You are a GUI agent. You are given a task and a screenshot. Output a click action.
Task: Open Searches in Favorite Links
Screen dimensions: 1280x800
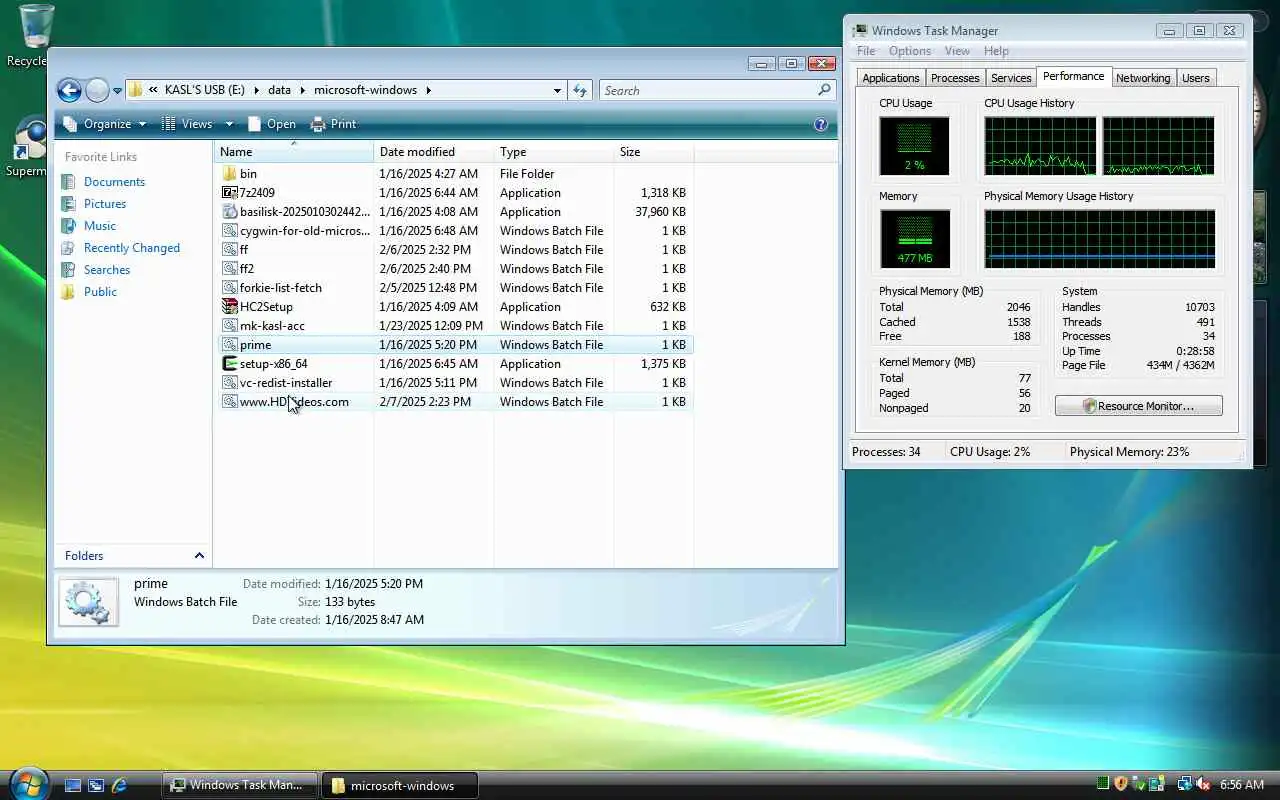pos(107,270)
